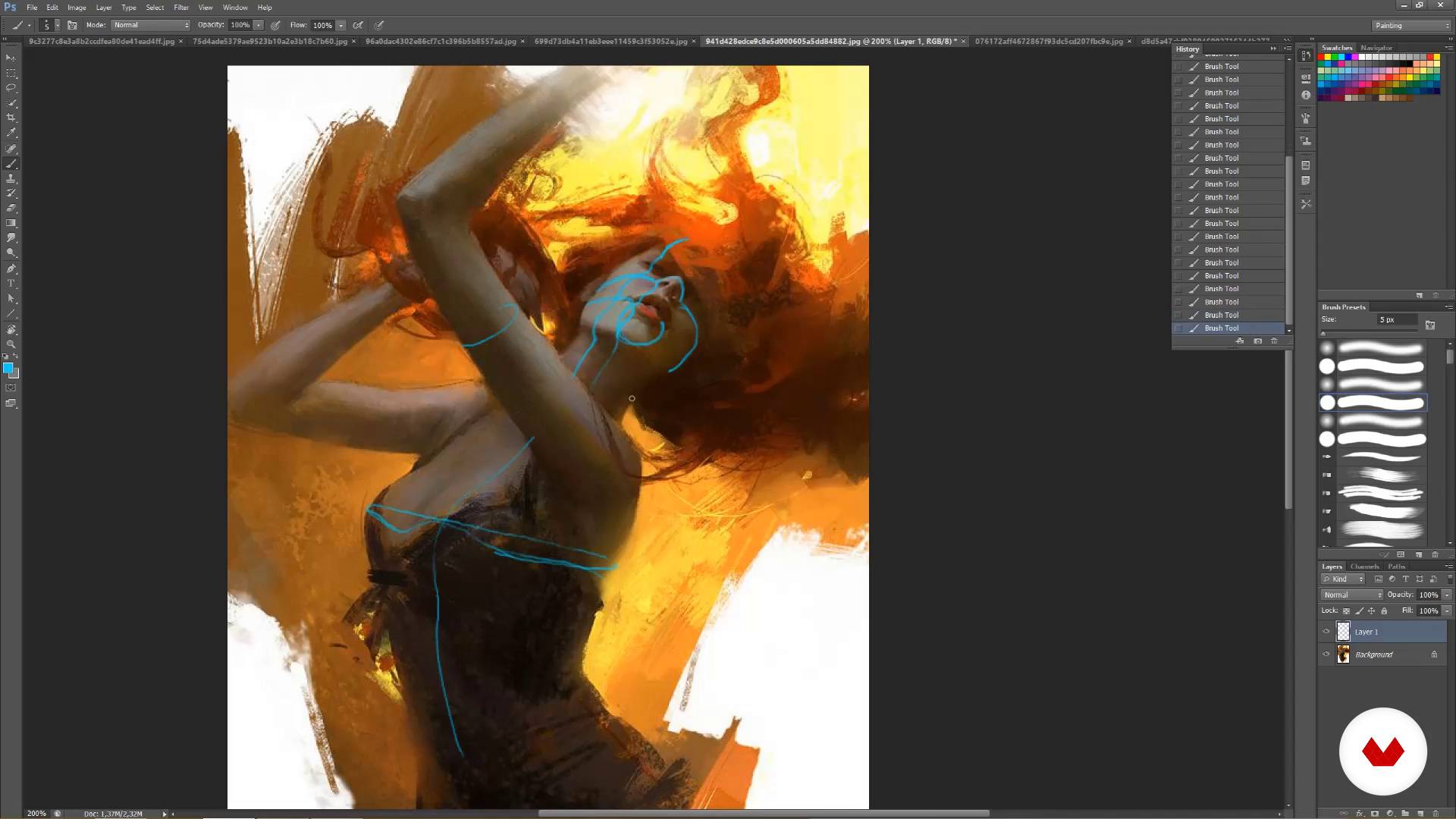Add a layer style with fx icon
The image size is (1456, 819).
[1360, 813]
